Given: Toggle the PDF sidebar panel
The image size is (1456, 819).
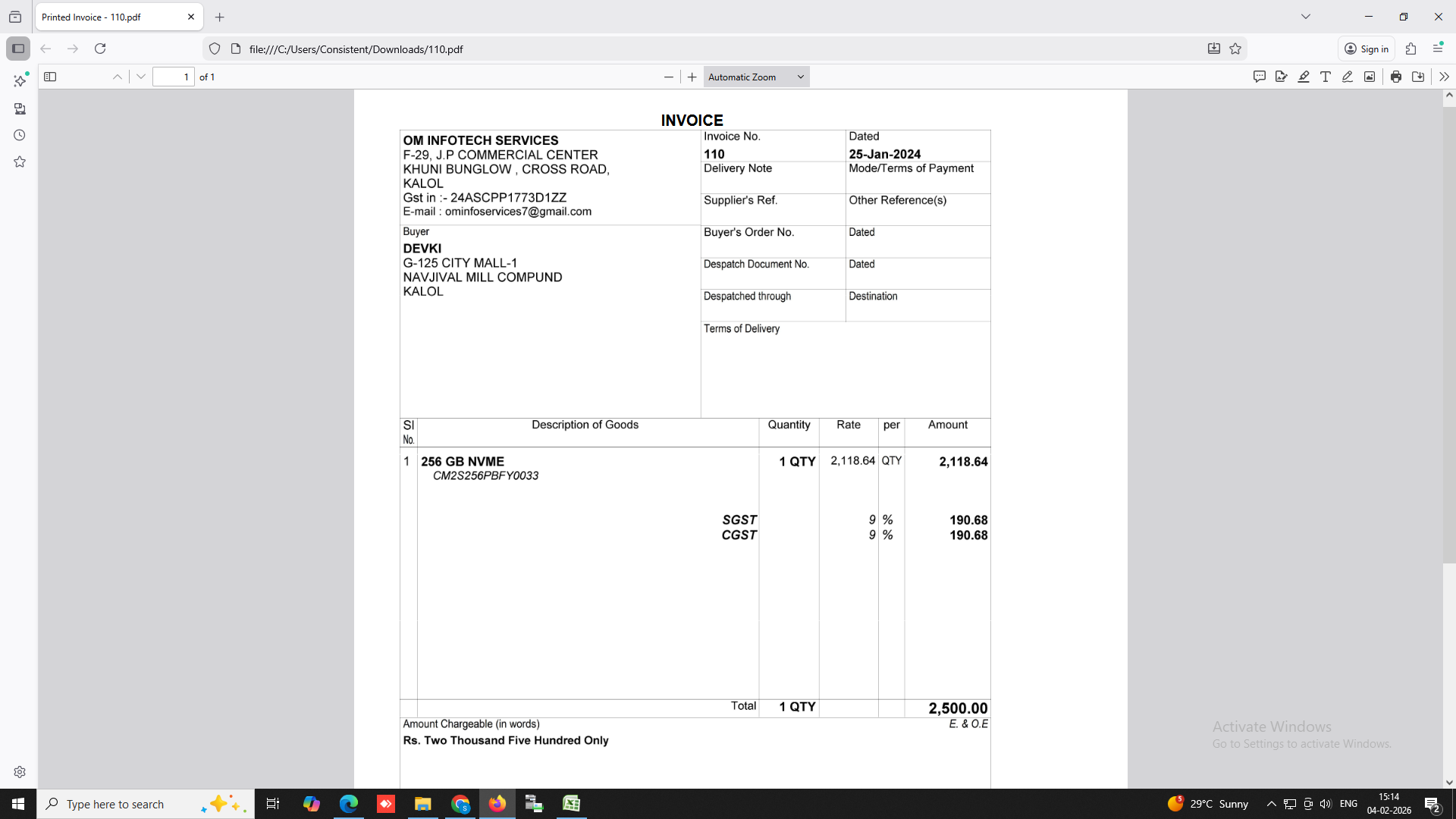Looking at the screenshot, I should (50, 77).
